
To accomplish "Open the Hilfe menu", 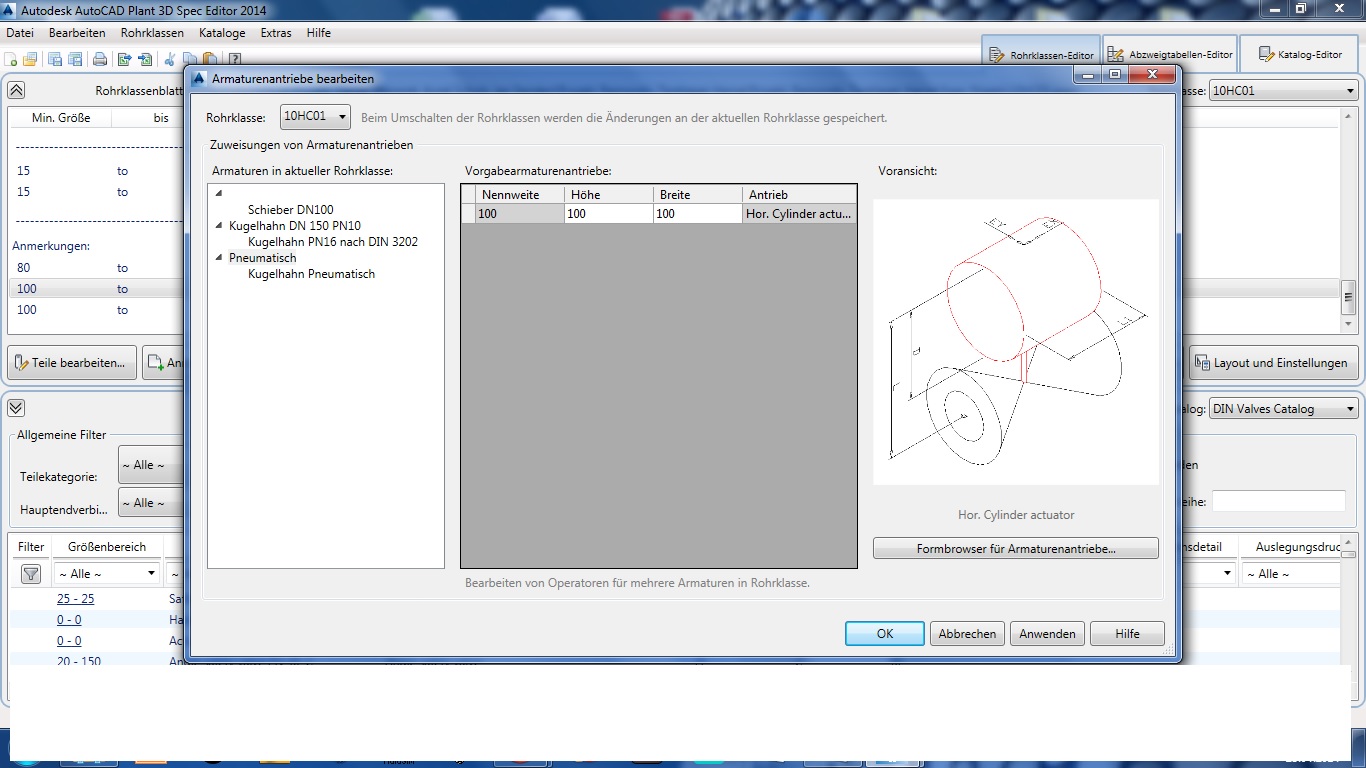I will 319,33.
